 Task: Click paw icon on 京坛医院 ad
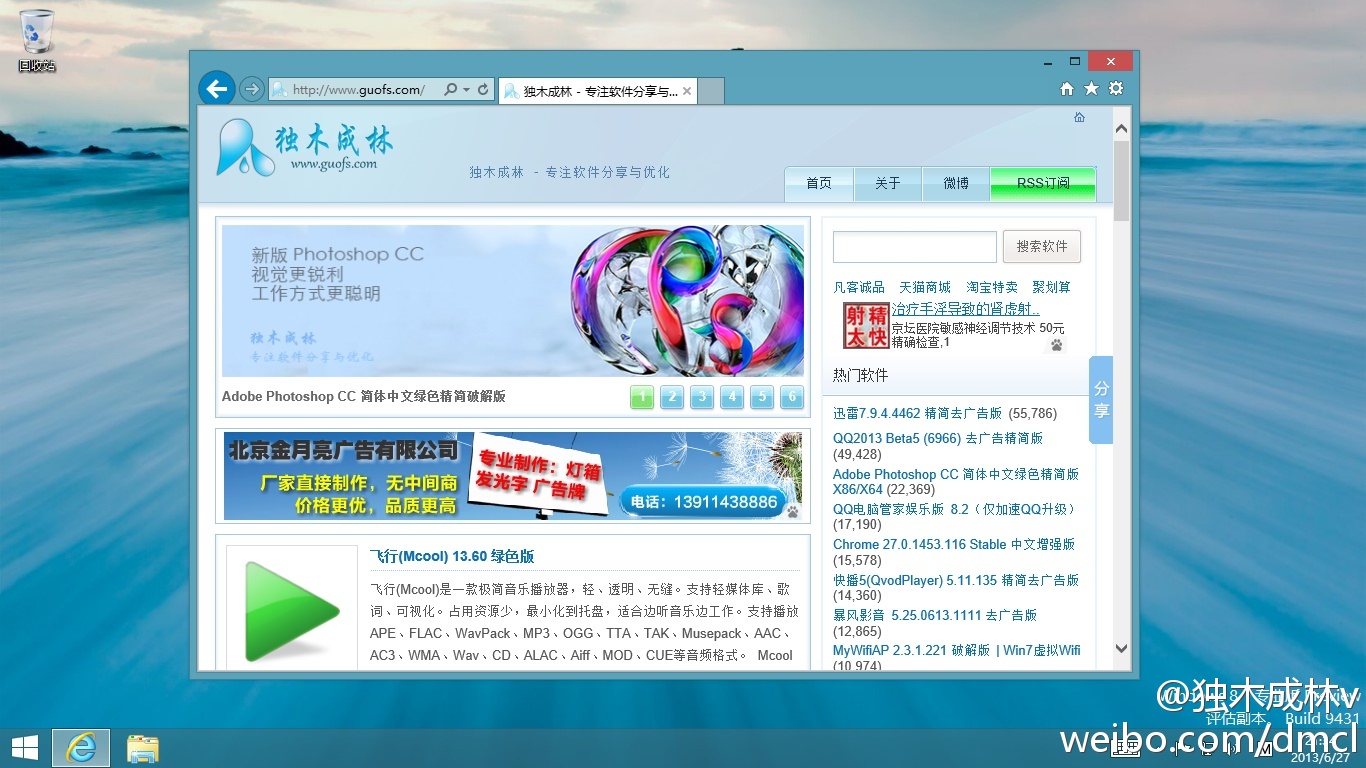[x=1056, y=345]
